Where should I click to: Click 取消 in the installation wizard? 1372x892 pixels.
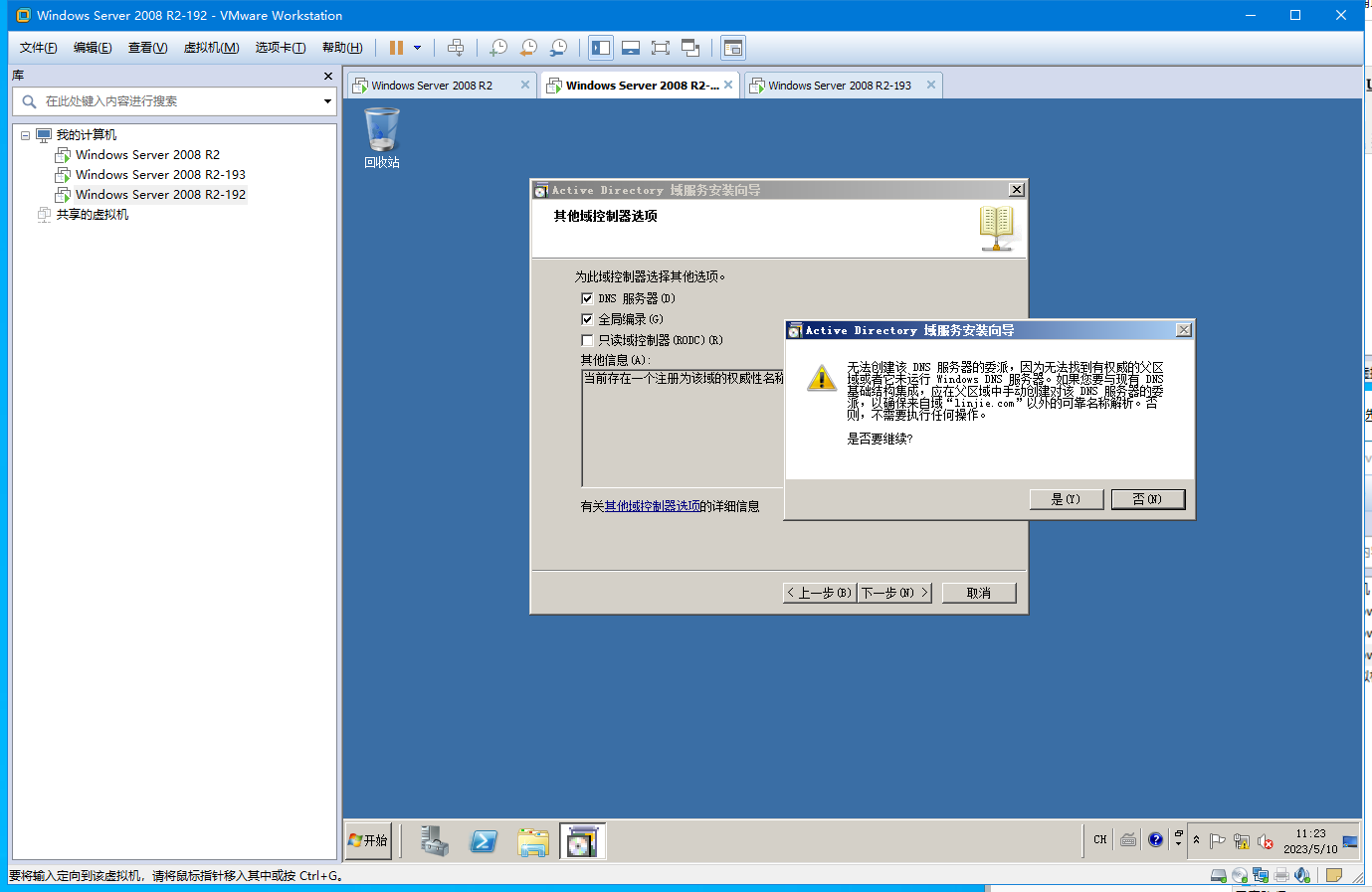tap(979, 593)
